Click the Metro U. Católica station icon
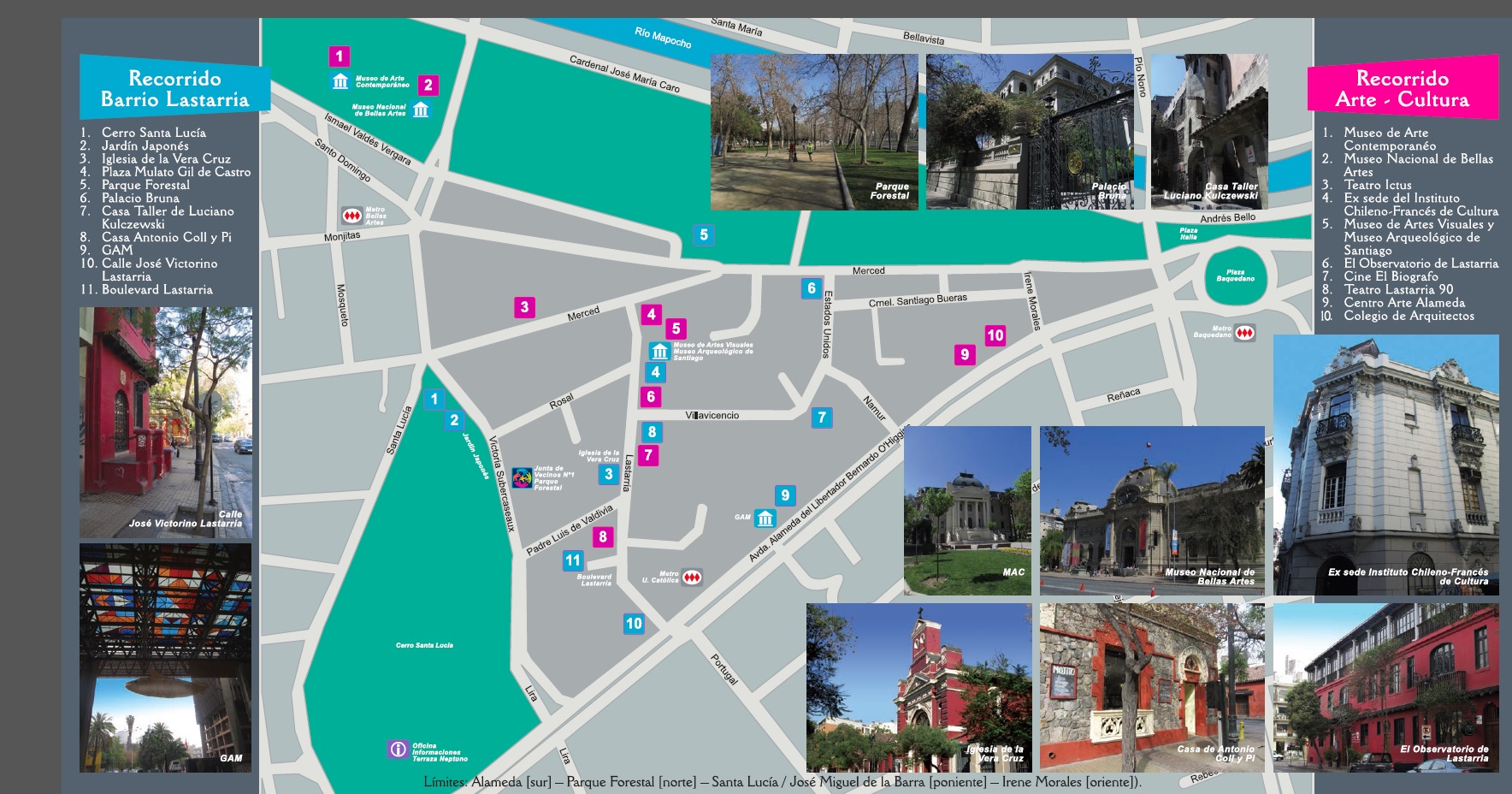 coord(692,578)
